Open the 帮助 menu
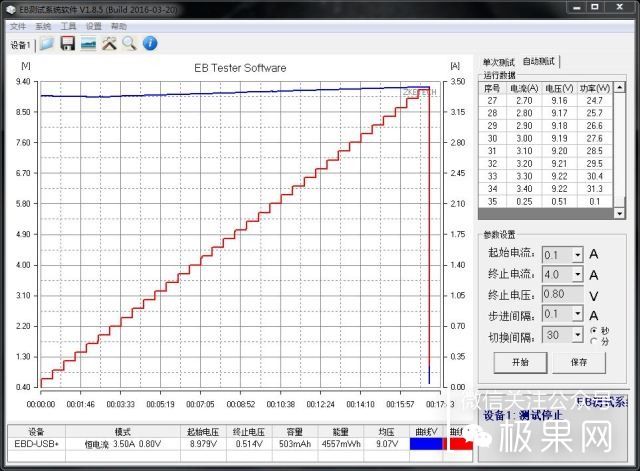Screen dimensions: 640x471 (119, 27)
